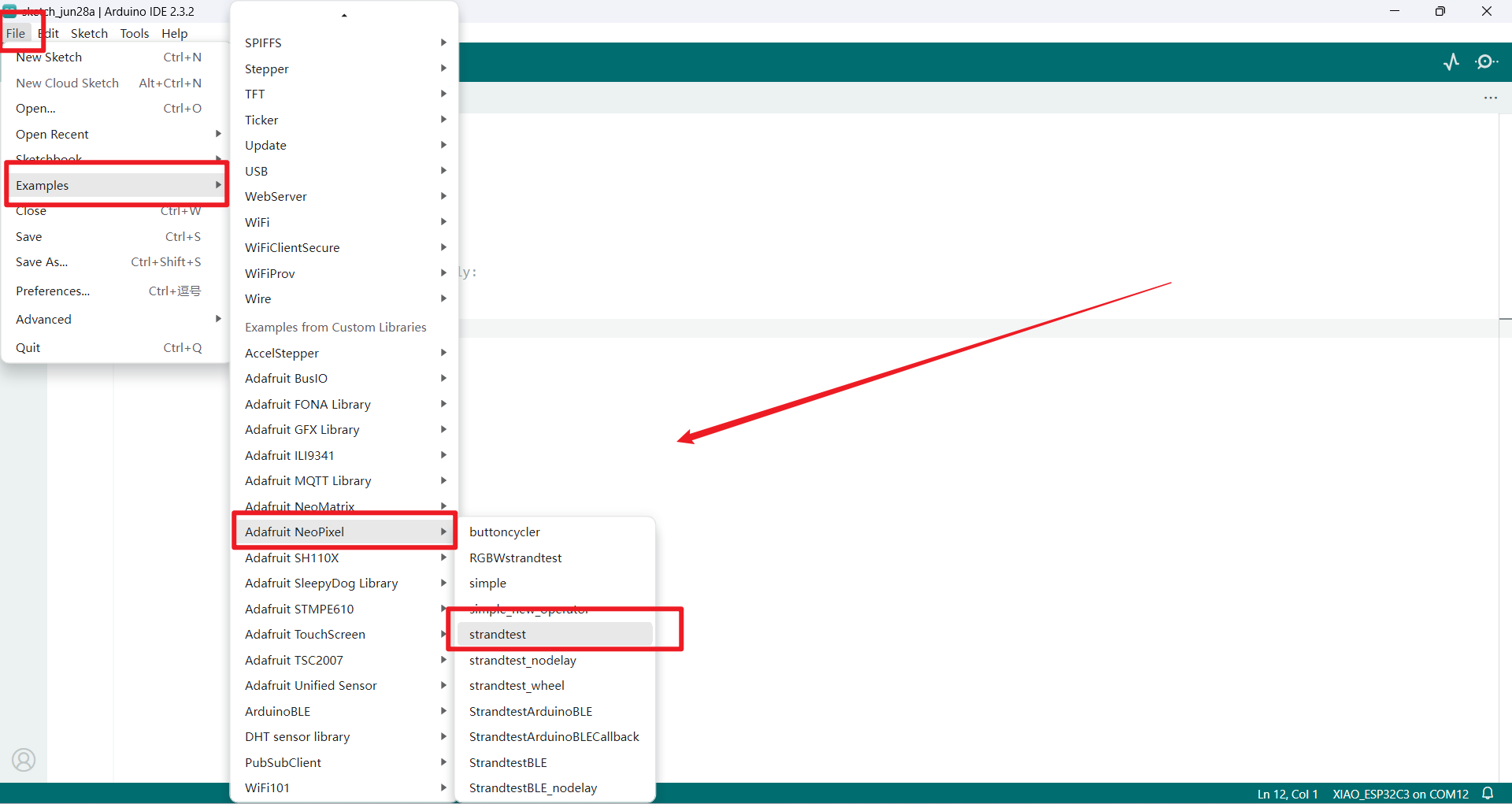
Task: Click the user account profile icon
Action: point(24,760)
